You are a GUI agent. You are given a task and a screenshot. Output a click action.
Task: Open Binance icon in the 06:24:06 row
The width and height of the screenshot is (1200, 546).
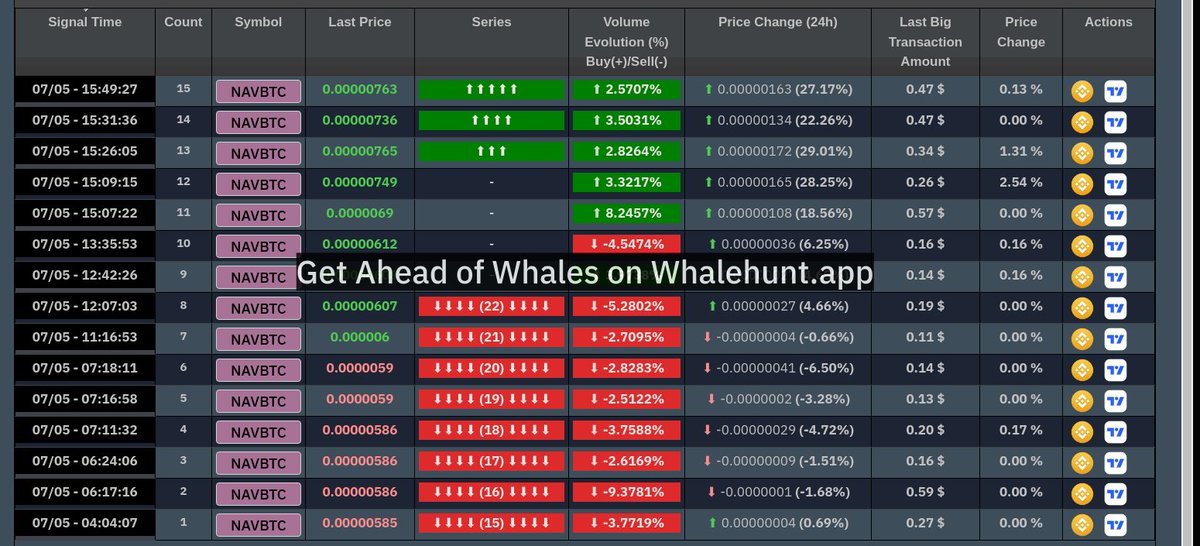coord(1082,463)
